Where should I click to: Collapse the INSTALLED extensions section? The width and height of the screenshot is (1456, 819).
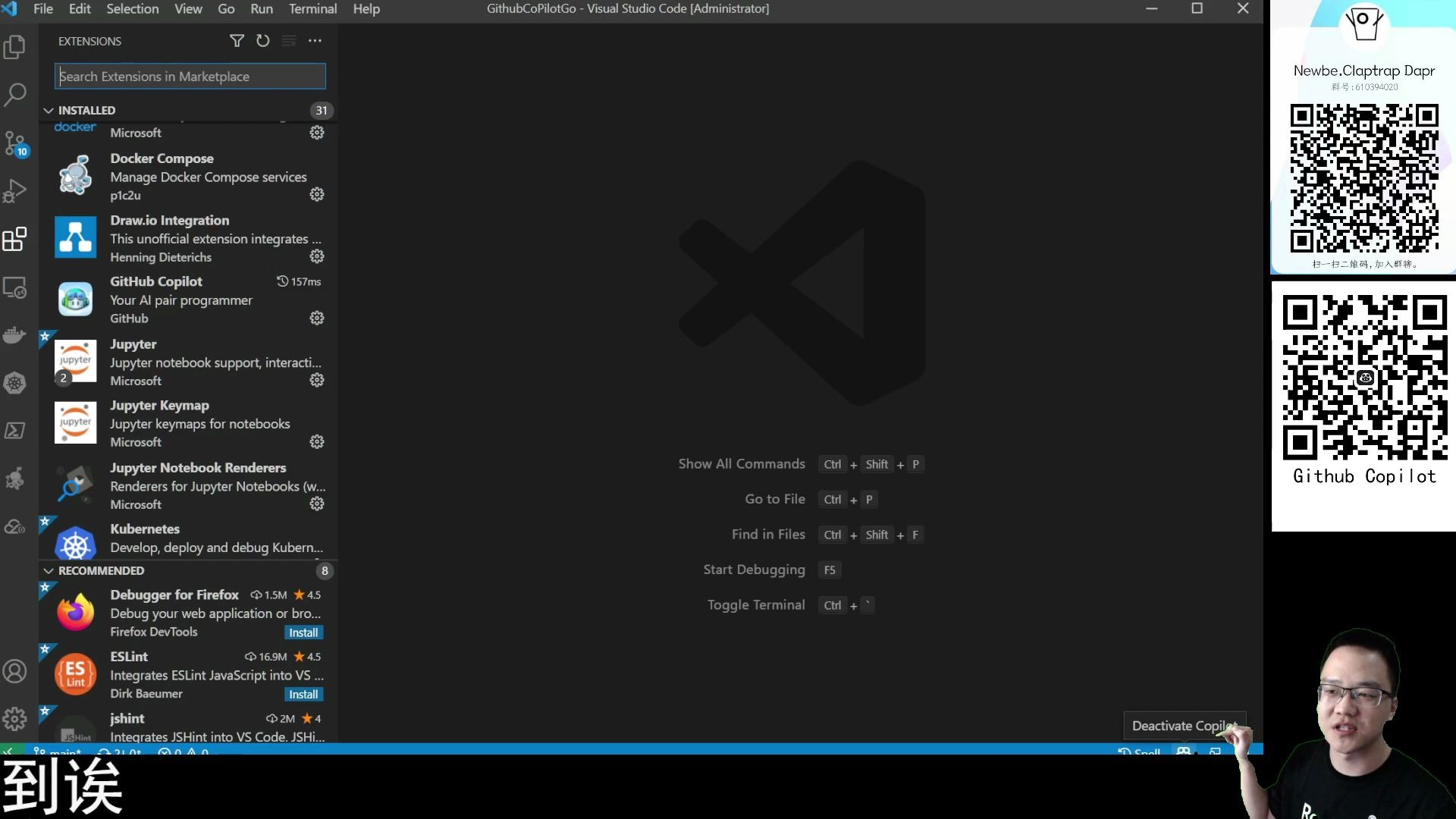coord(49,111)
